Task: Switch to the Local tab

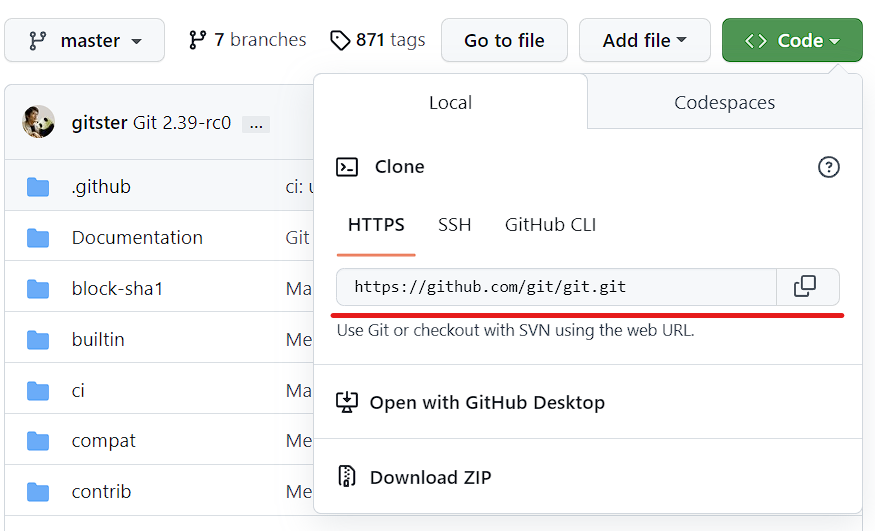Action: click(x=450, y=103)
